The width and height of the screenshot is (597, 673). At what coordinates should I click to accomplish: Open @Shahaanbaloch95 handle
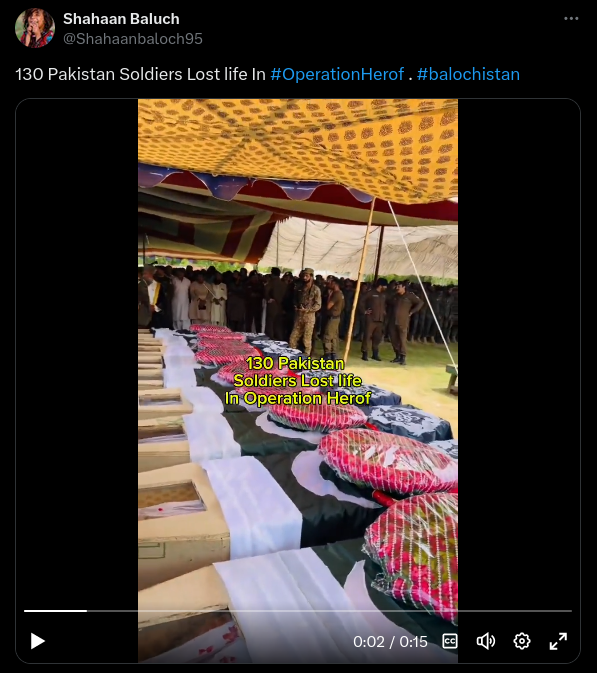pos(133,39)
